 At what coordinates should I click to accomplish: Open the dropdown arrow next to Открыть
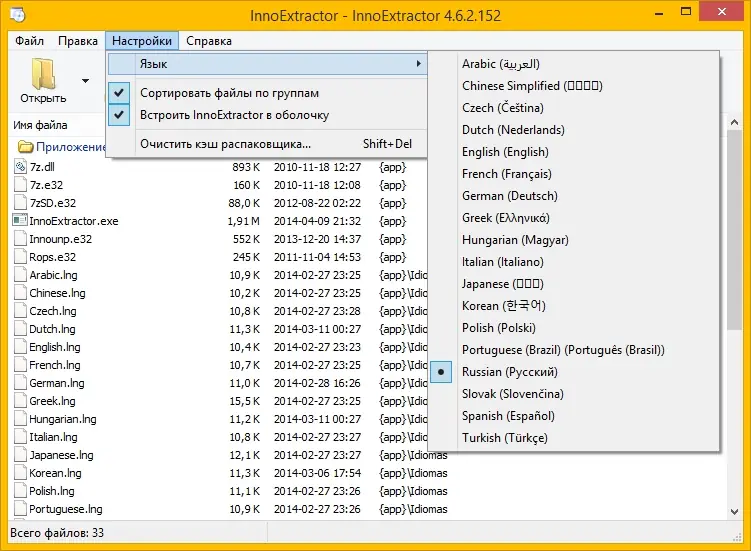[85, 80]
